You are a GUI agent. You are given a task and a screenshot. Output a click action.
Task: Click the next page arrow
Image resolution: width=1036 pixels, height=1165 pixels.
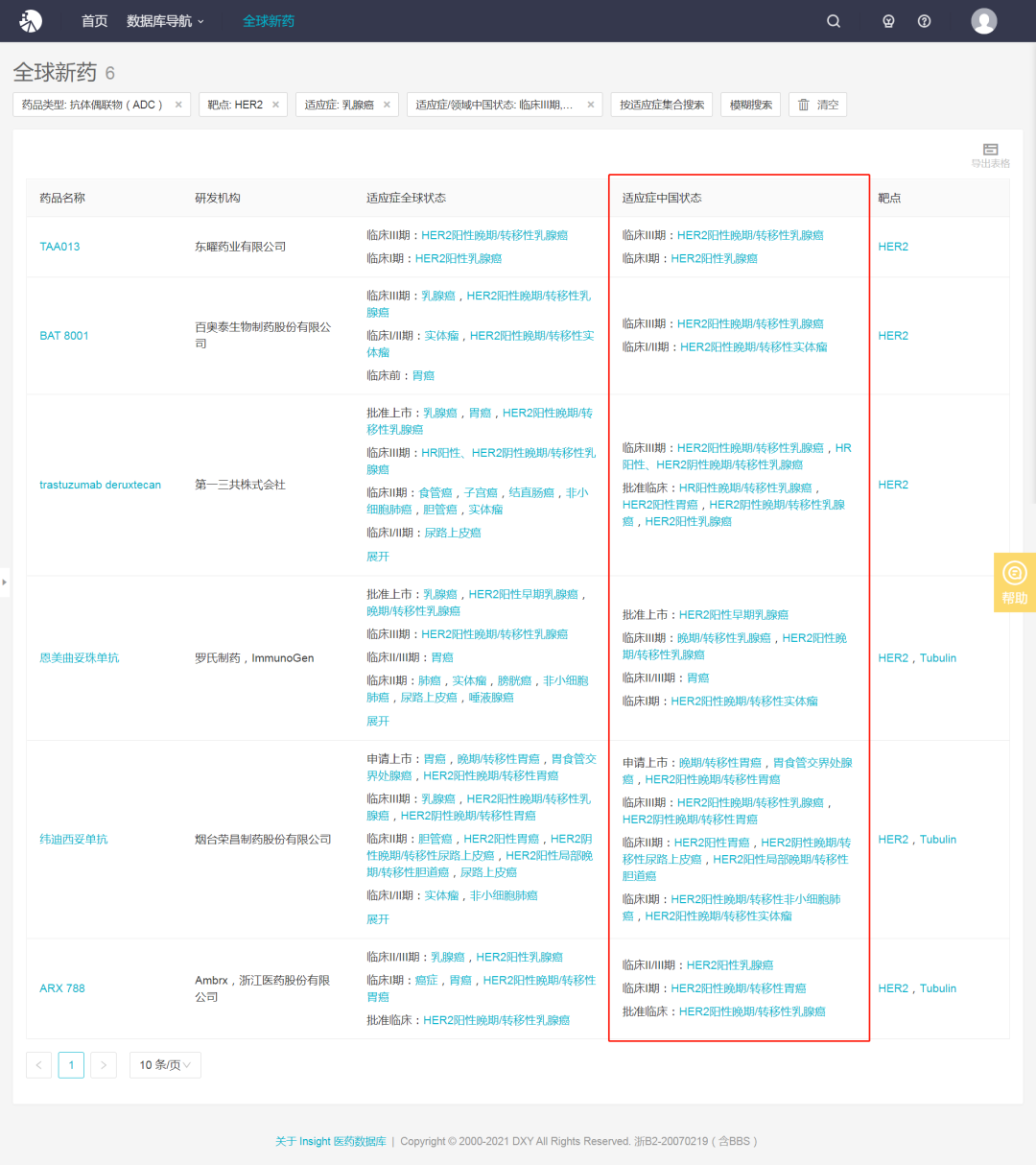pyautogui.click(x=104, y=1065)
